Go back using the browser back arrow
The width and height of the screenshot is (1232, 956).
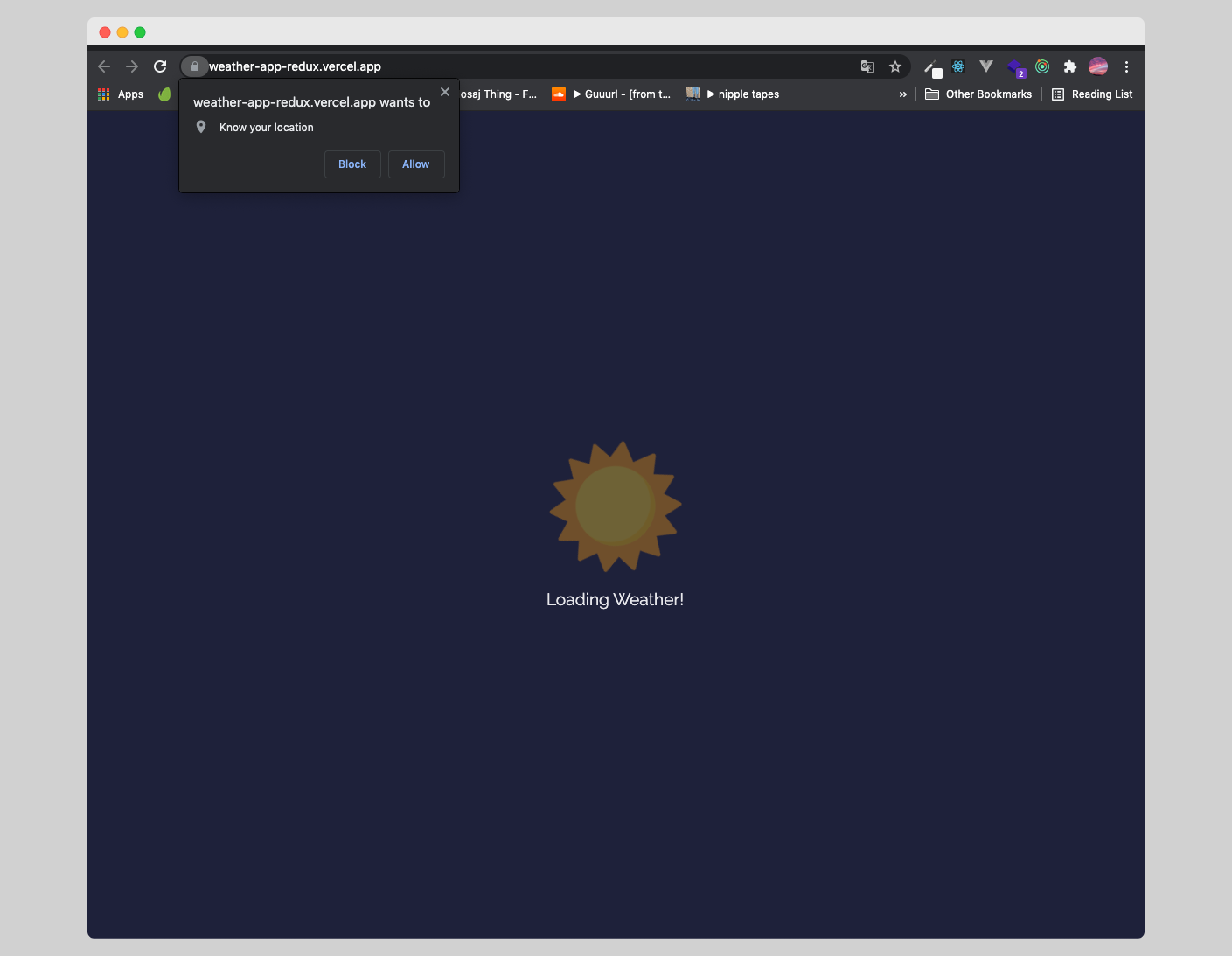104,66
